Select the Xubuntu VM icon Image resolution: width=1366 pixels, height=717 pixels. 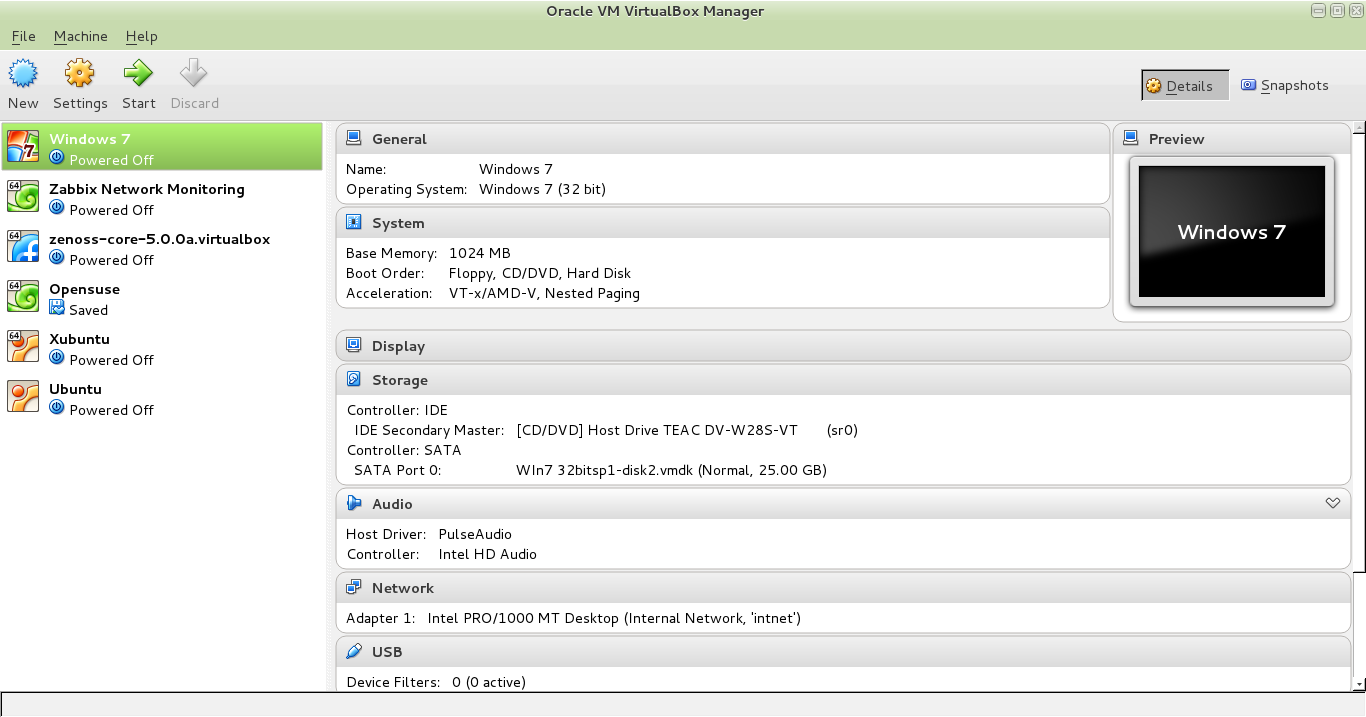tap(23, 346)
